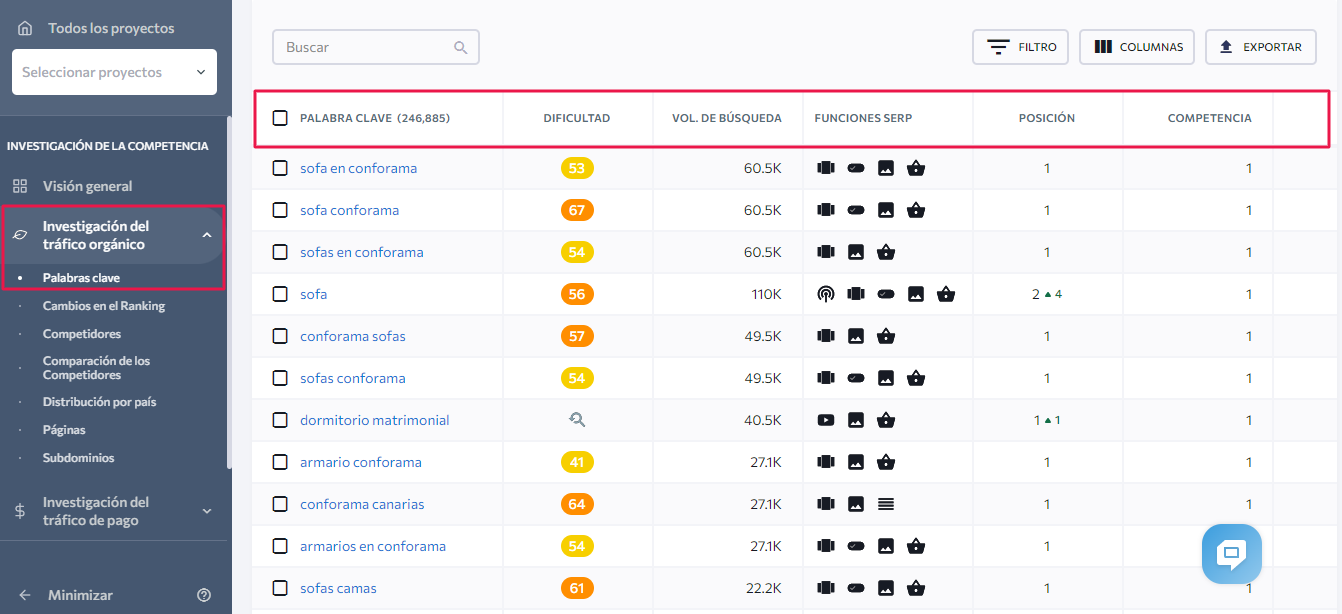Open Competidores in the sidebar
Screen dimensions: 1342x614
click(x=82, y=334)
